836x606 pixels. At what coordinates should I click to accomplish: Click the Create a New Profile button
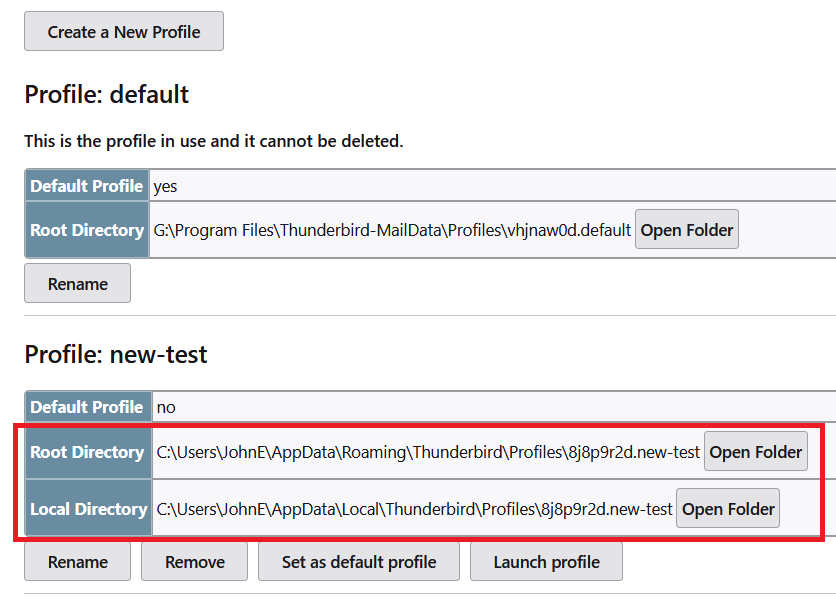click(x=124, y=31)
